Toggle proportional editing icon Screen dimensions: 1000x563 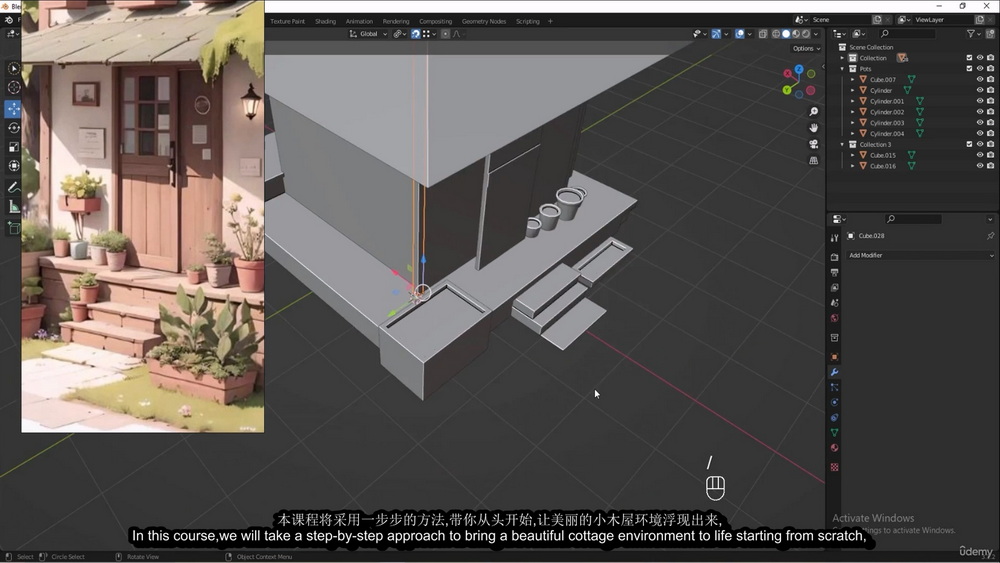pyautogui.click(x=445, y=34)
